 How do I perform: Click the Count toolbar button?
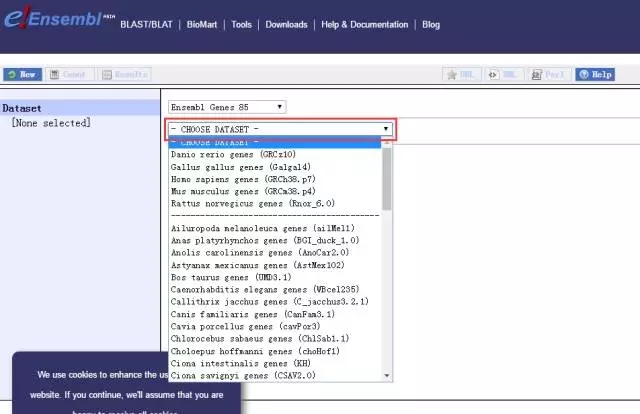click(69, 74)
